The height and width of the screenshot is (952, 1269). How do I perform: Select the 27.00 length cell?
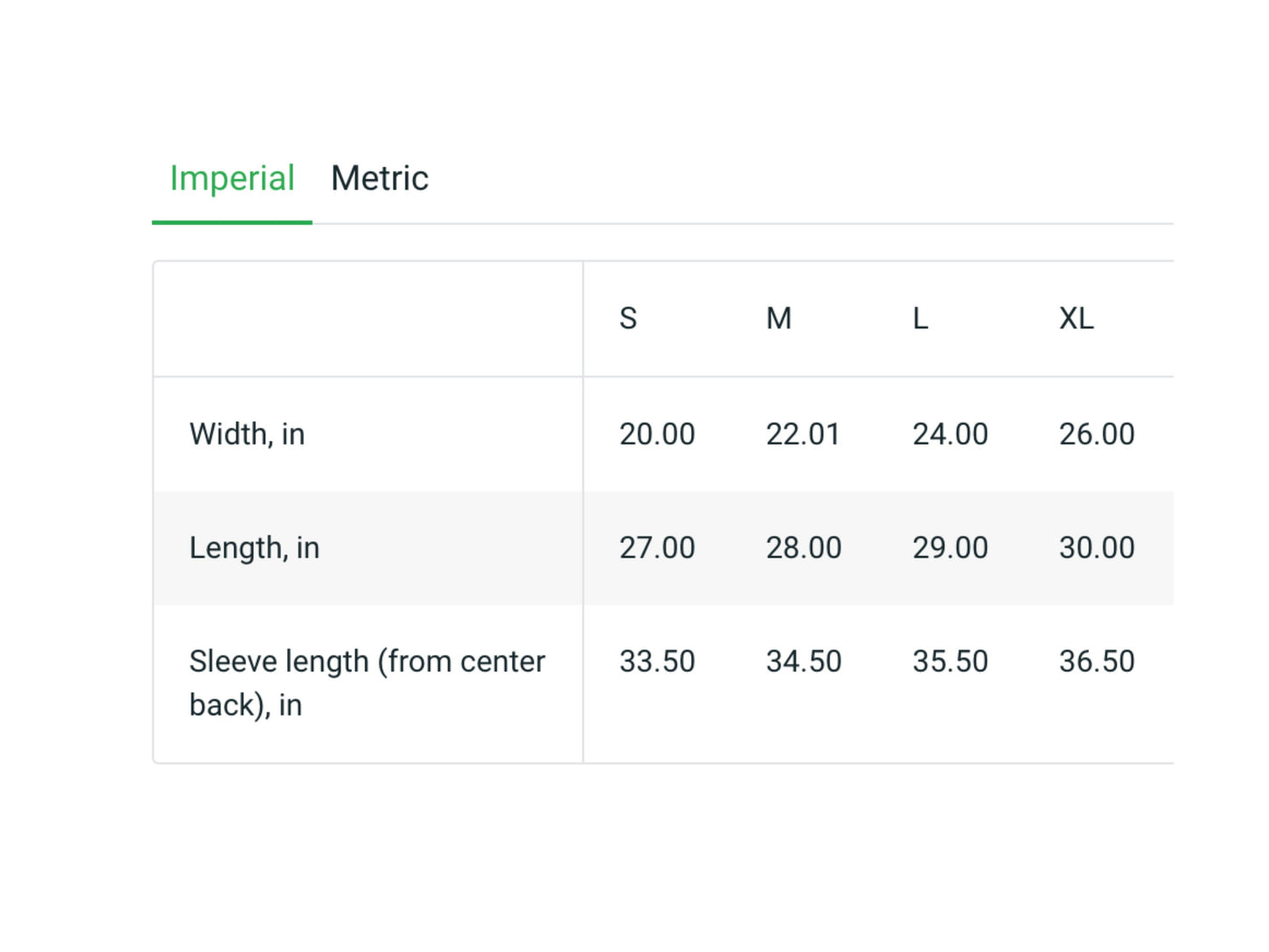tap(657, 548)
